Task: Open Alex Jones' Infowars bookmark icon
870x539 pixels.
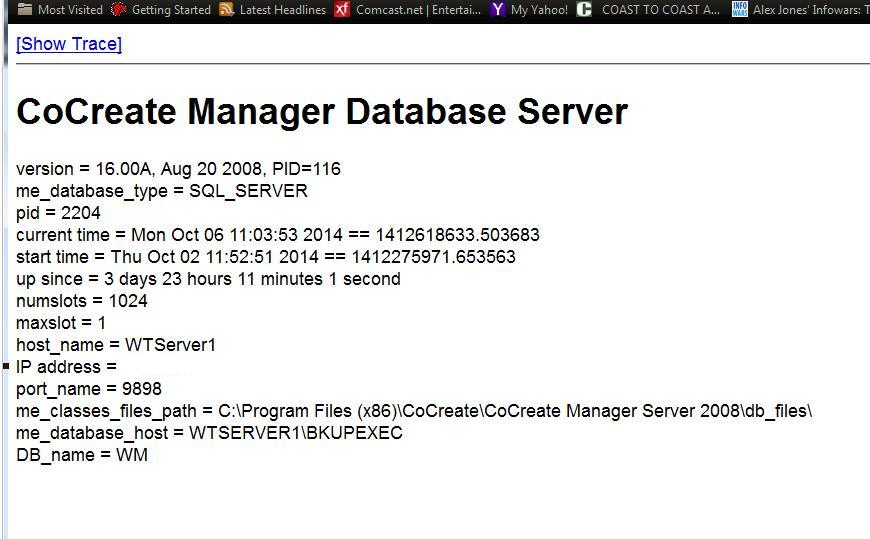Action: click(x=740, y=9)
